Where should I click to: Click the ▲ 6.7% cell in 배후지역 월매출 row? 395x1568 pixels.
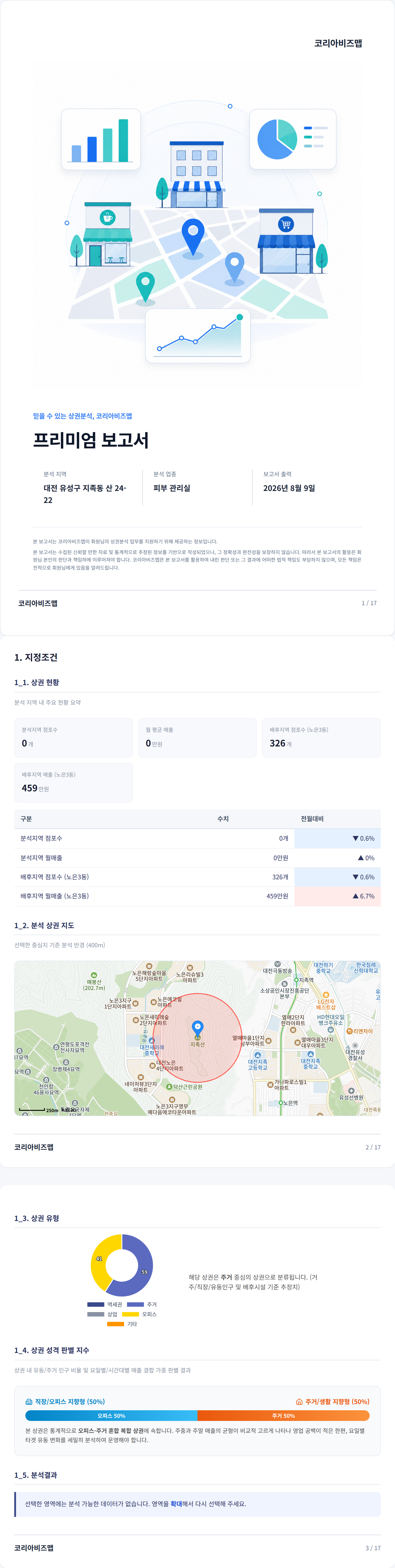[338, 896]
